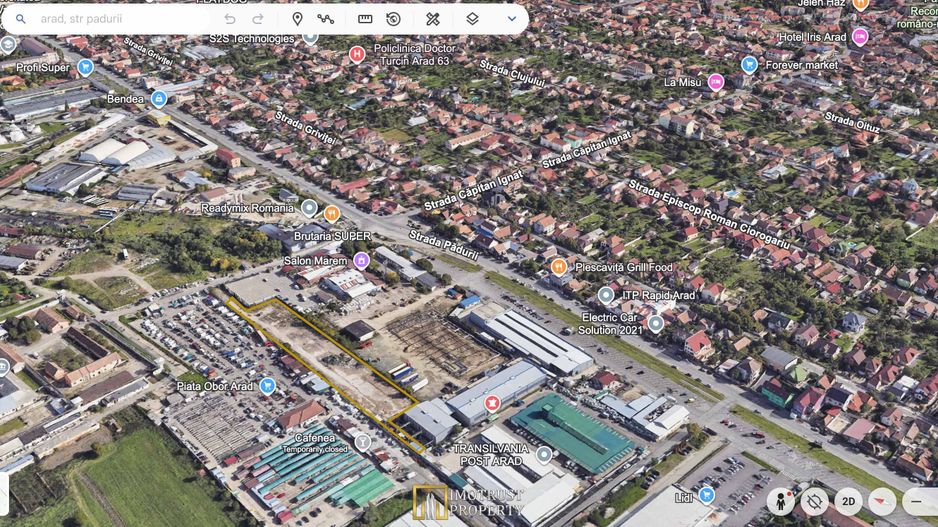938x527 pixels.
Task: Expand the left side panel handle
Action: (x=4, y=493)
